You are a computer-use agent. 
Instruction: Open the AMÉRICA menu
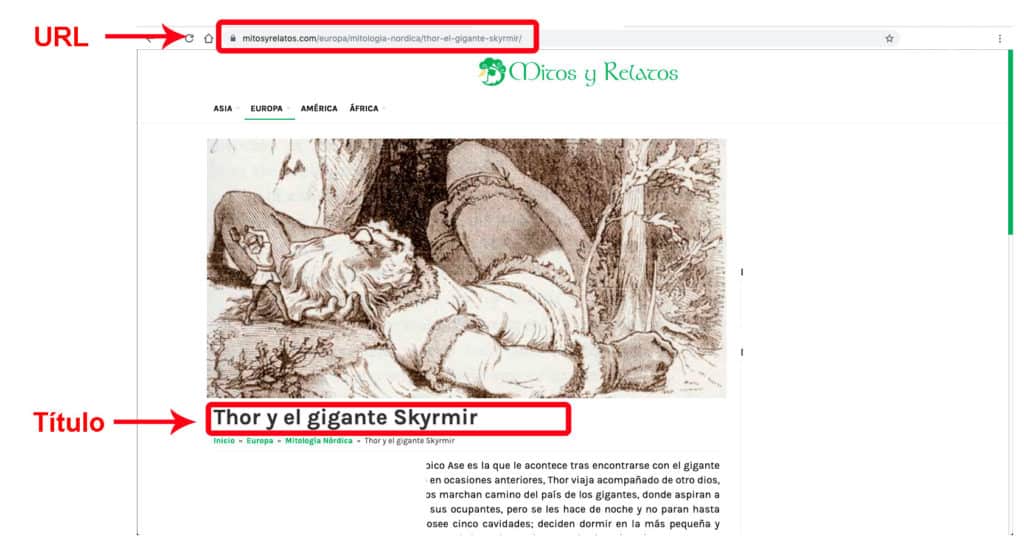(x=319, y=108)
